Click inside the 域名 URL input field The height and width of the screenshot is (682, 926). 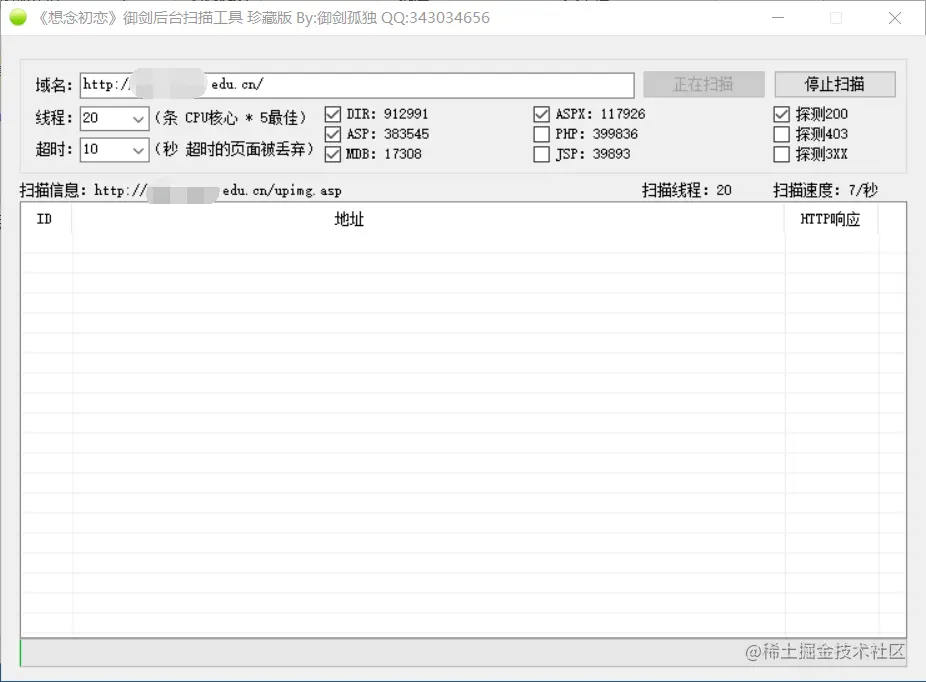coord(350,84)
